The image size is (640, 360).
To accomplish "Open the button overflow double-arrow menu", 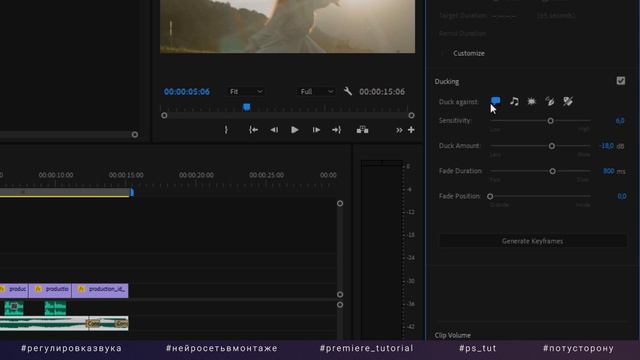I will 399,130.
